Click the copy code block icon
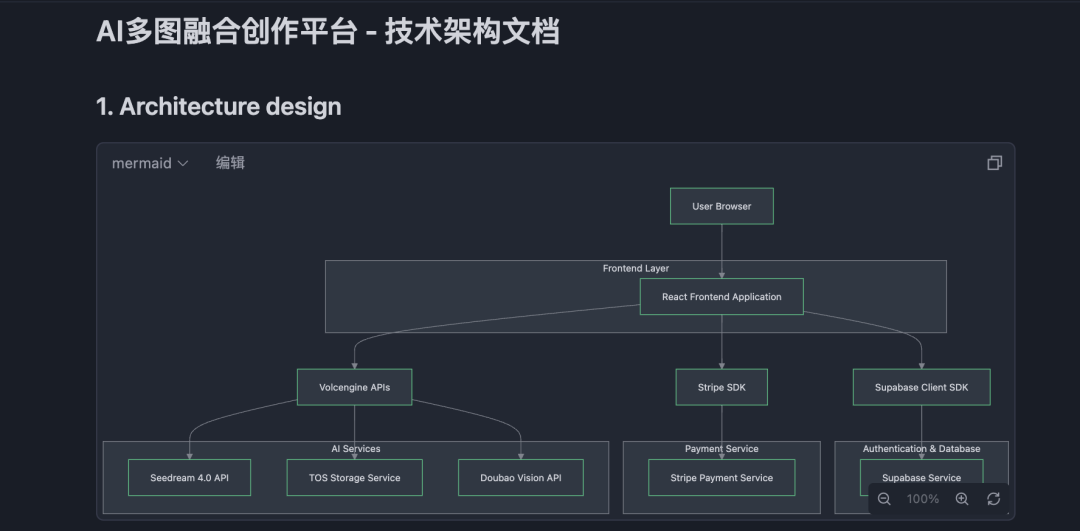Viewport: 1080px width, 531px height. (x=994, y=163)
